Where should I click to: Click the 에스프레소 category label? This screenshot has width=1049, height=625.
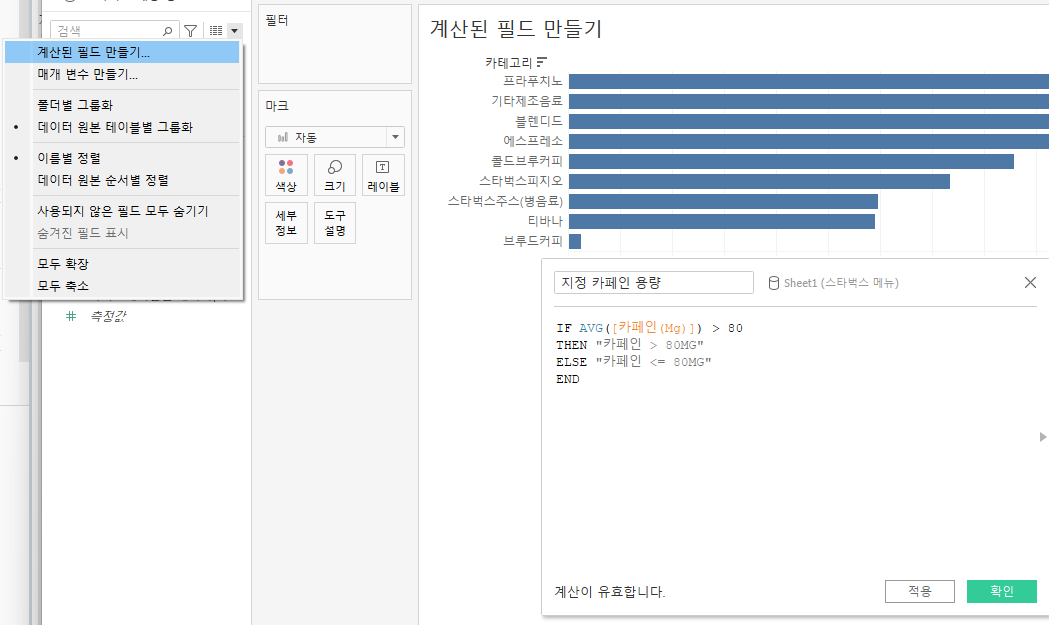pos(533,141)
